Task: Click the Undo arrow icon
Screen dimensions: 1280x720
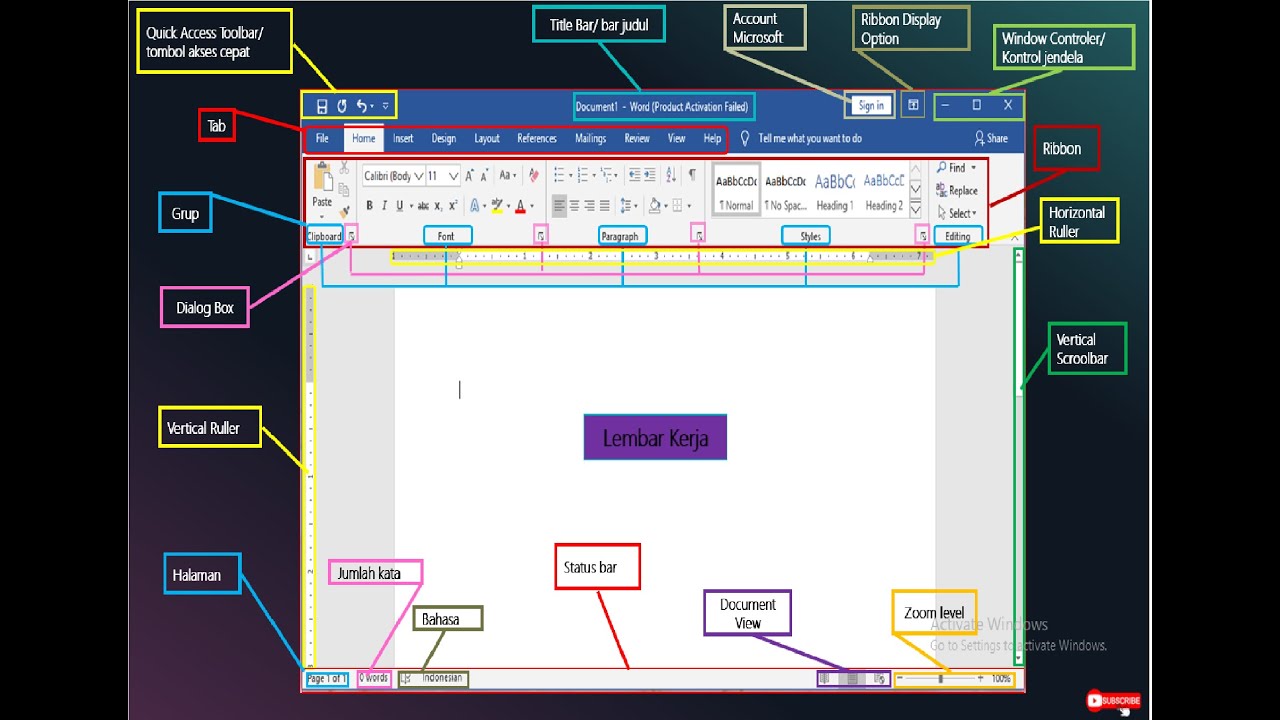Action: click(x=361, y=105)
